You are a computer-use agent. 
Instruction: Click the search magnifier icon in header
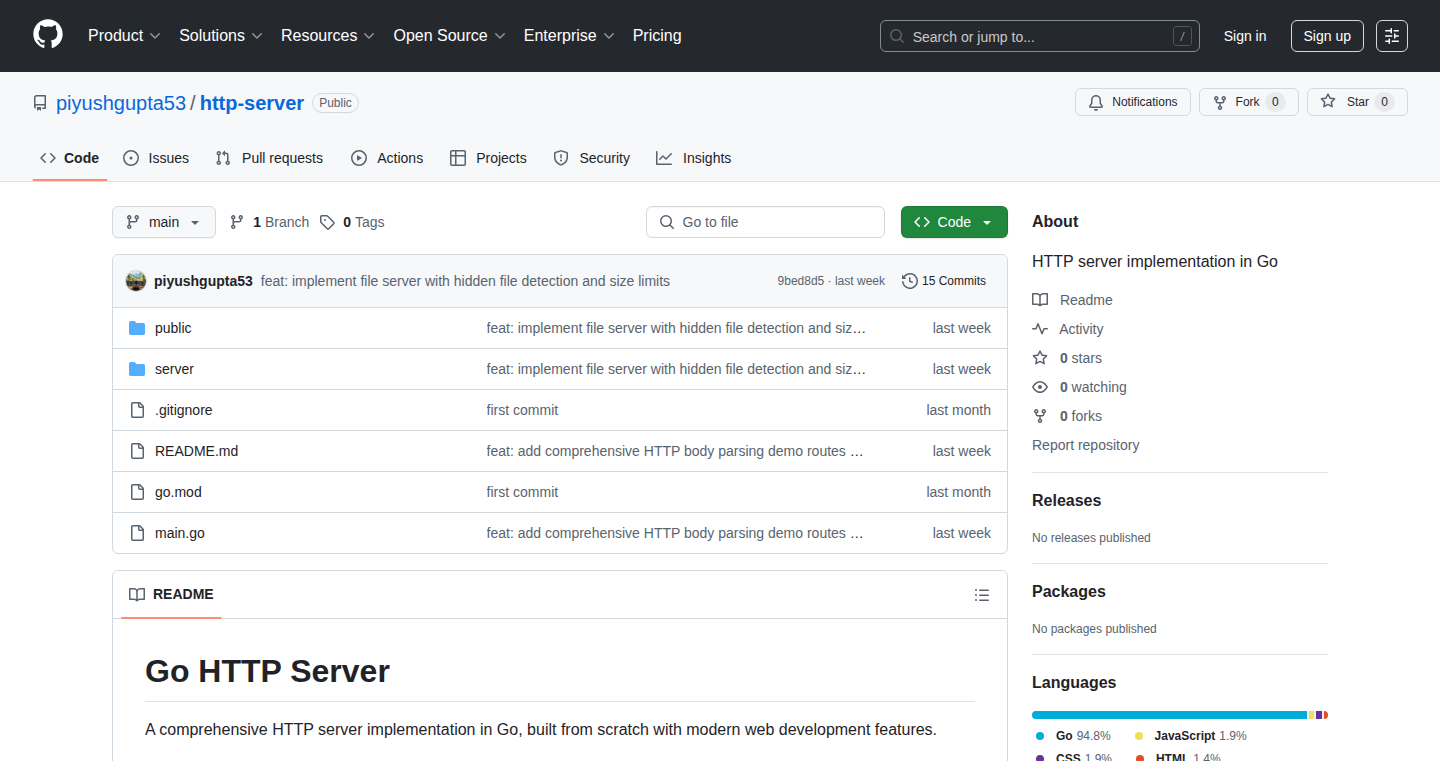(x=897, y=36)
